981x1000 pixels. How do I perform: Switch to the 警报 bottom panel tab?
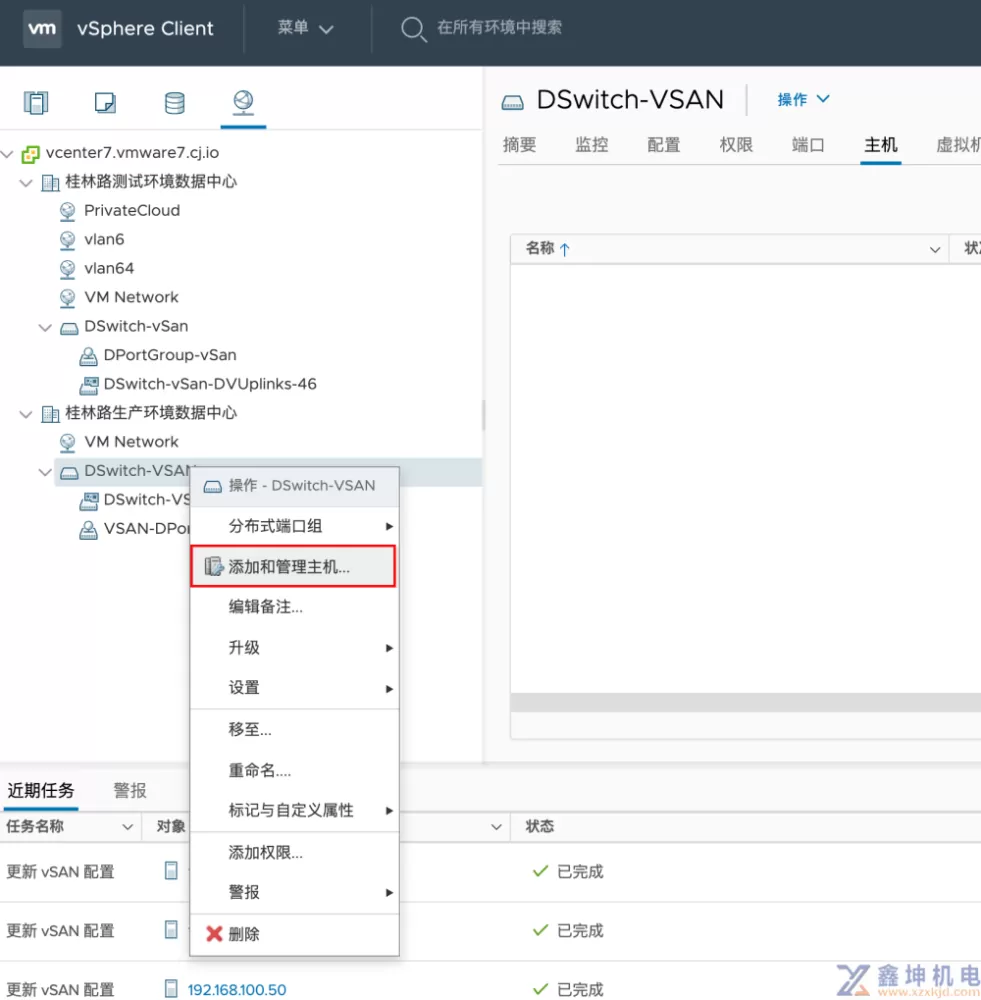click(130, 791)
